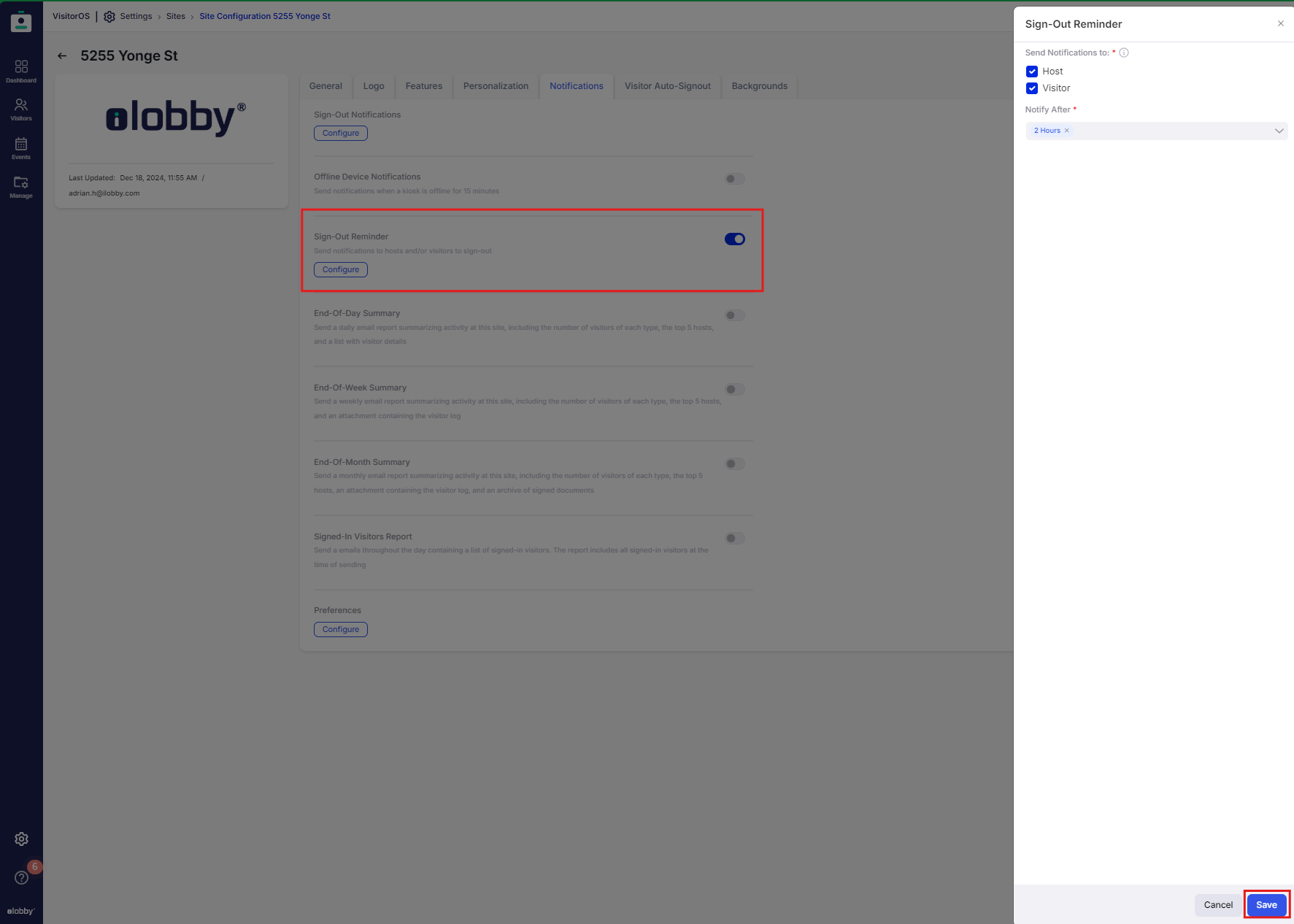The width and height of the screenshot is (1294, 924).
Task: Expand the Notify After dropdown arrow
Action: (x=1279, y=131)
